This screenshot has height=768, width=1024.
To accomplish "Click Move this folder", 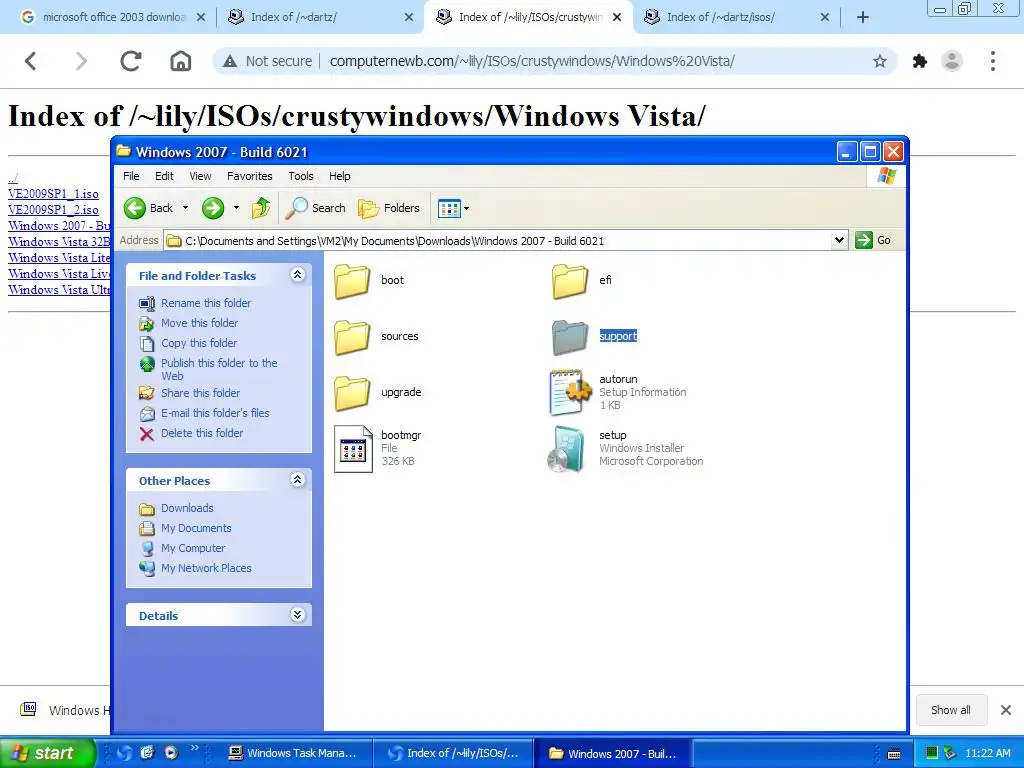I will [x=199, y=323].
